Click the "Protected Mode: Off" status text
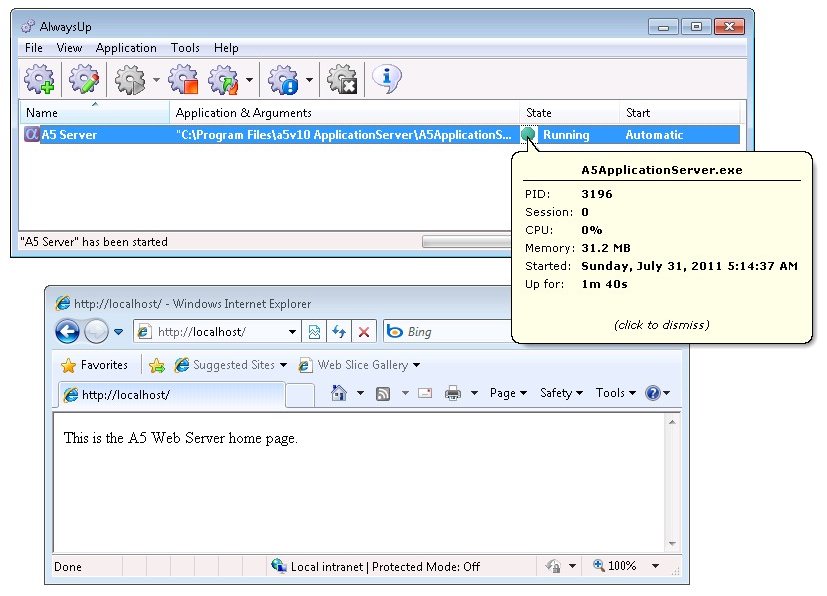 coord(426,566)
